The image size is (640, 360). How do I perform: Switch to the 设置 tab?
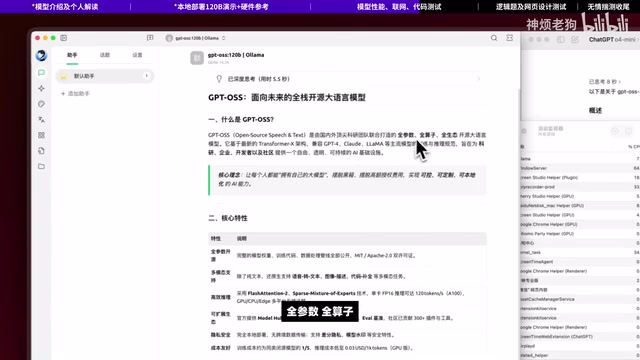(137, 55)
